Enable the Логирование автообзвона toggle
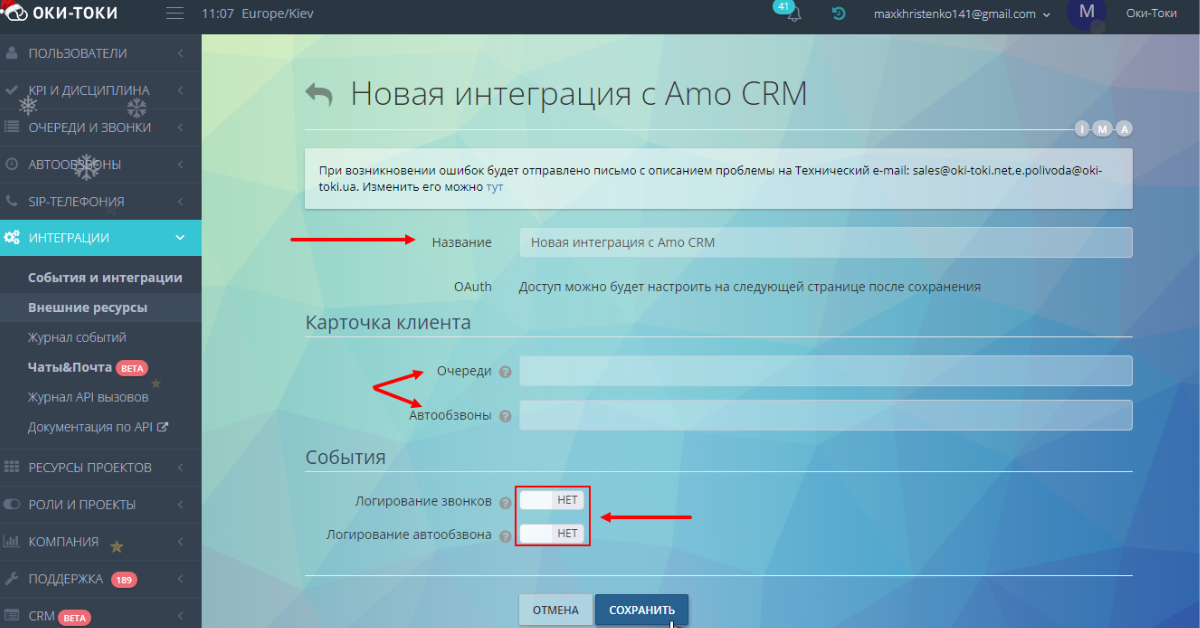 [552, 533]
